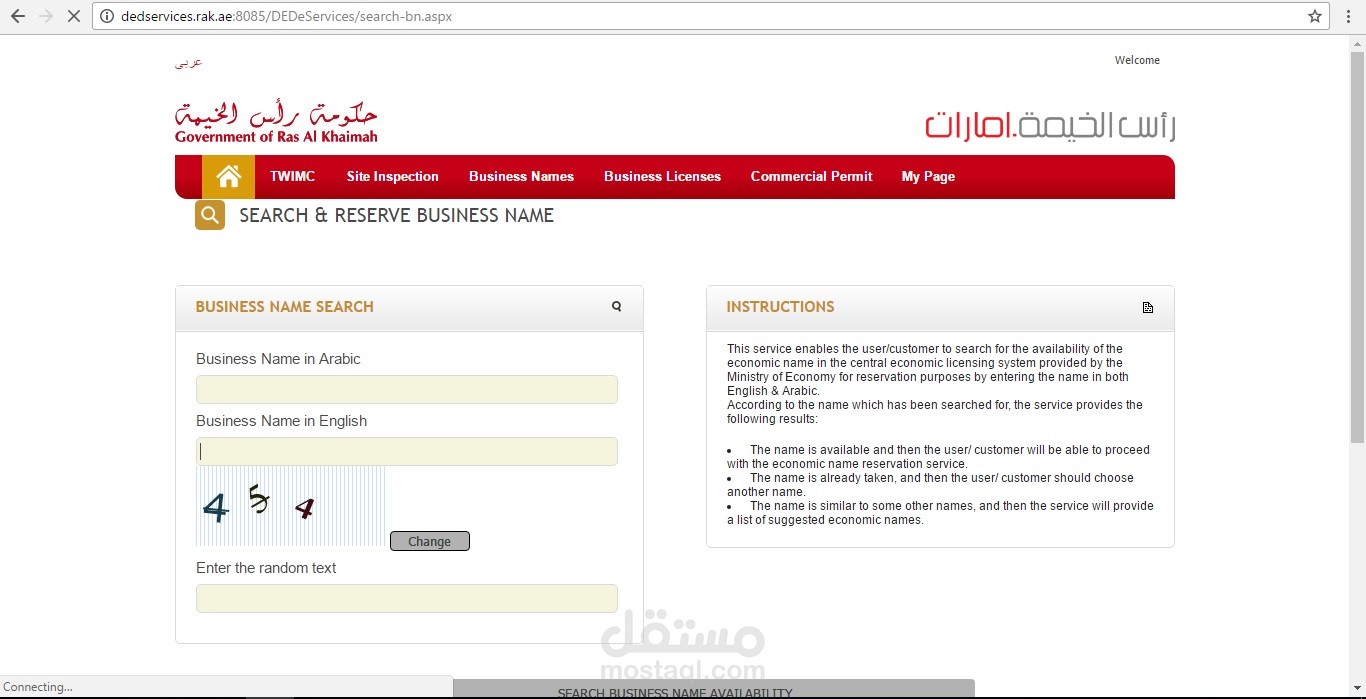Focus the Business Name in Arabic field
1366x699 pixels.
(407, 390)
